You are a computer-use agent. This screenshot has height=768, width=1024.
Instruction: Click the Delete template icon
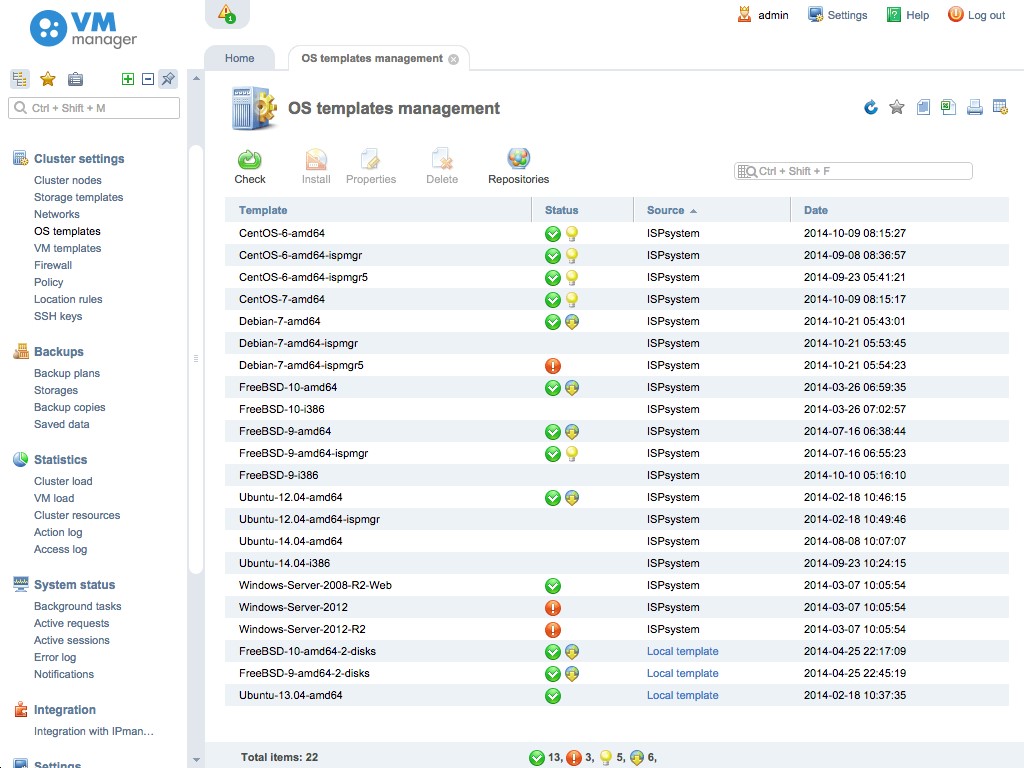coord(441,163)
